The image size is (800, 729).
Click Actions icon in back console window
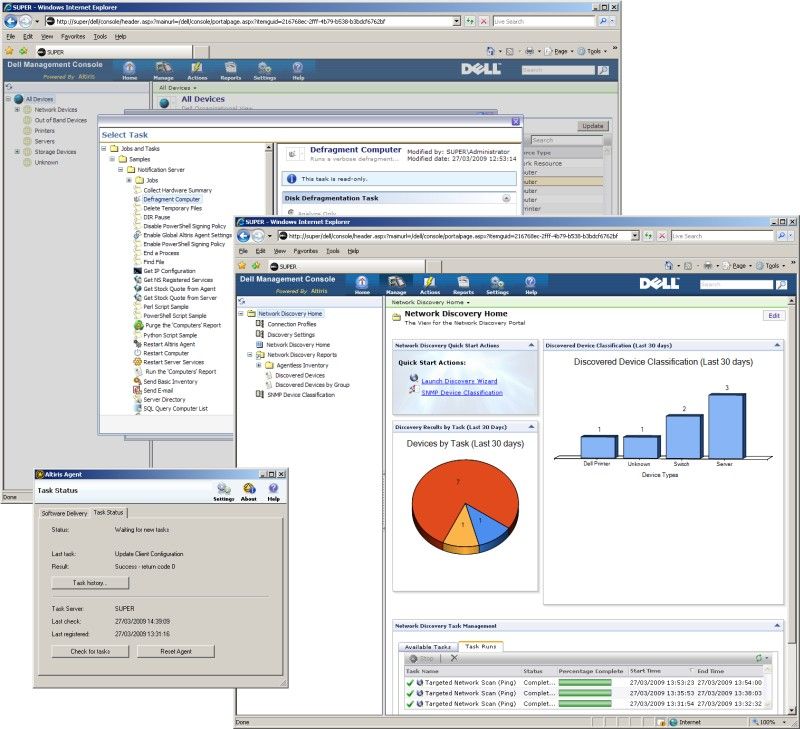tap(197, 70)
